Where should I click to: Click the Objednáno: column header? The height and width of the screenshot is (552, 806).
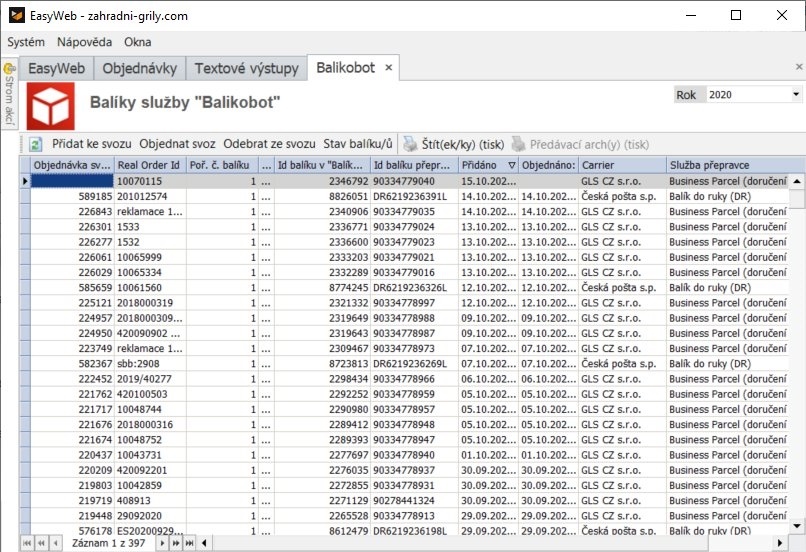pyautogui.click(x=548, y=165)
